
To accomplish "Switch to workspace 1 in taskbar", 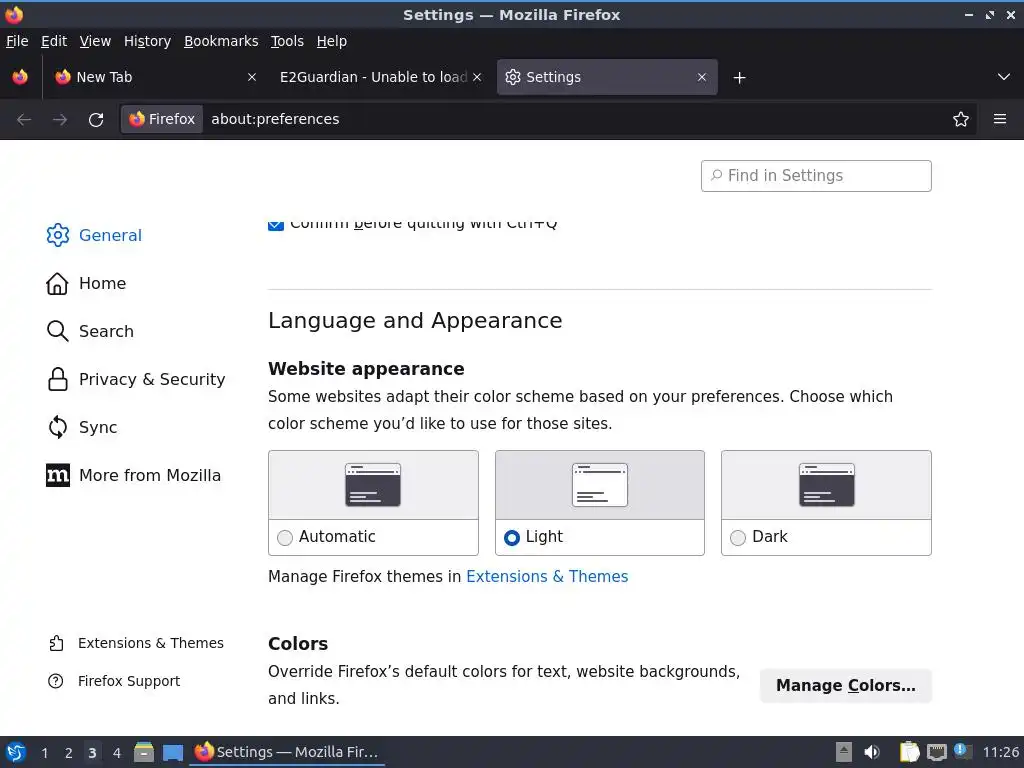I will pos(45,753).
